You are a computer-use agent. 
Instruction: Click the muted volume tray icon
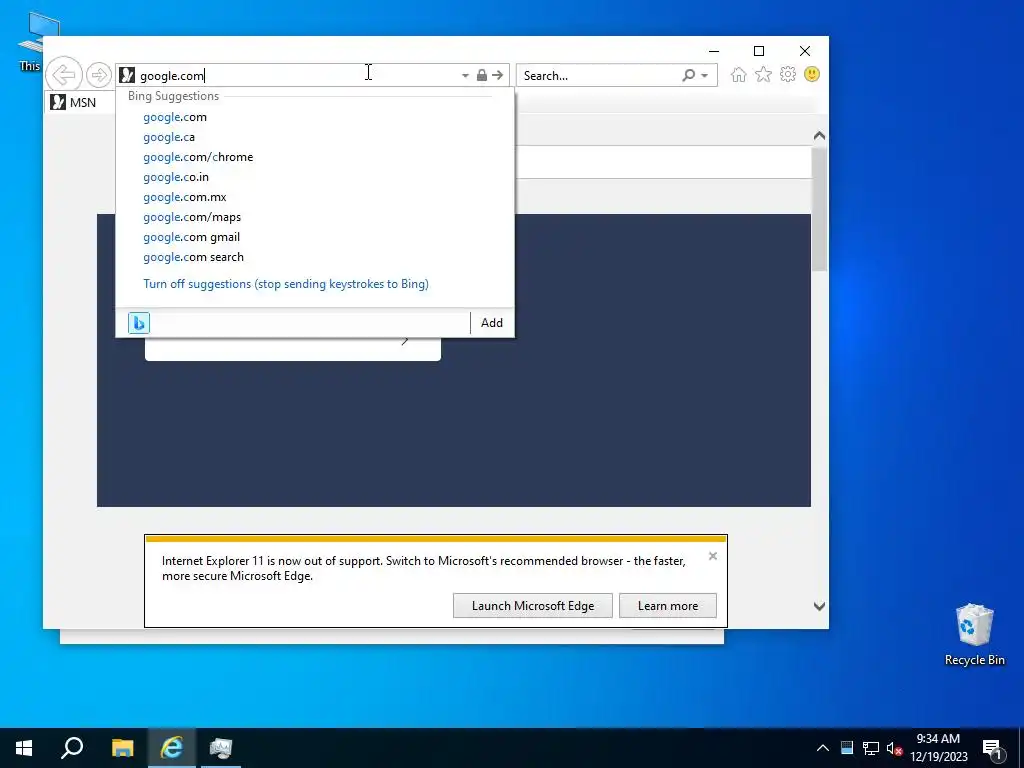pos(894,748)
